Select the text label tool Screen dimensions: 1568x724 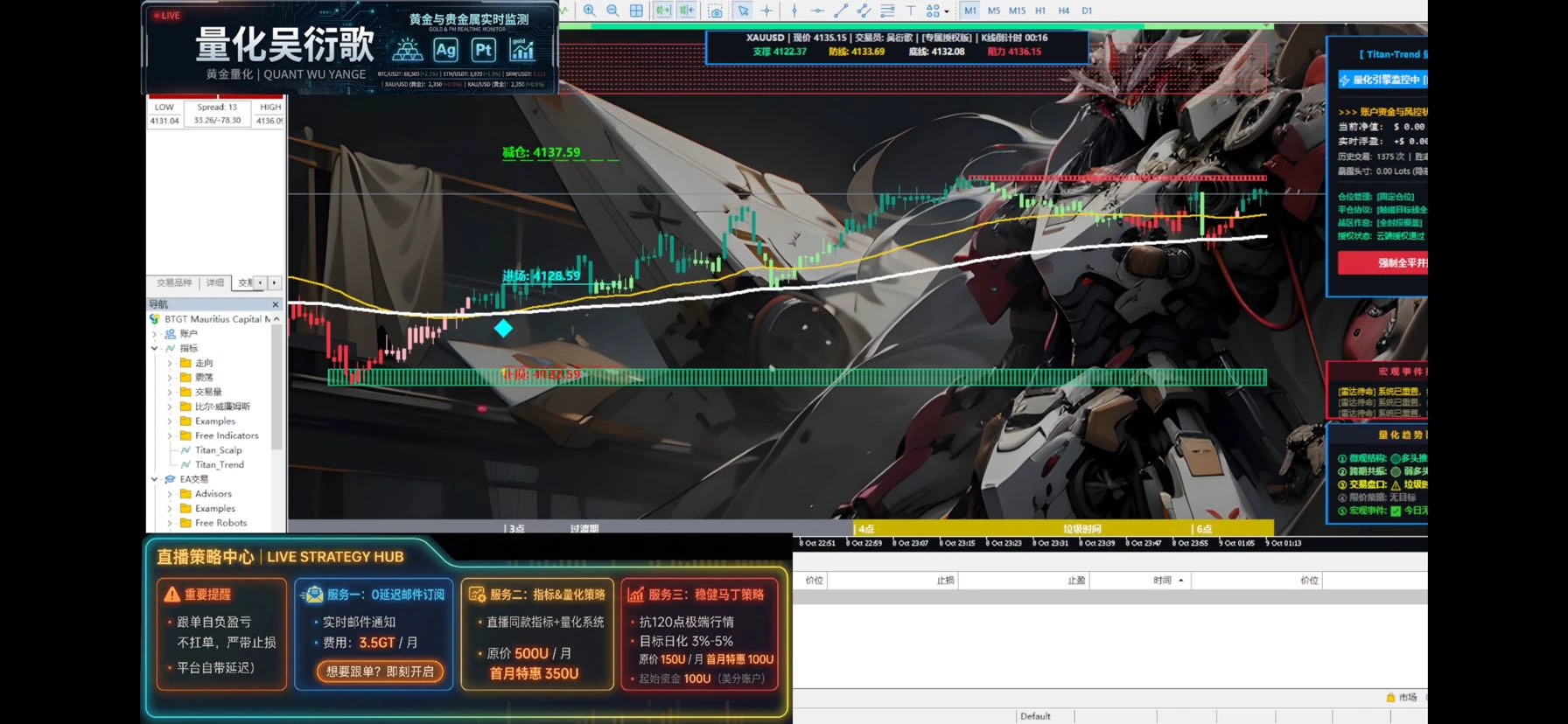[910, 10]
